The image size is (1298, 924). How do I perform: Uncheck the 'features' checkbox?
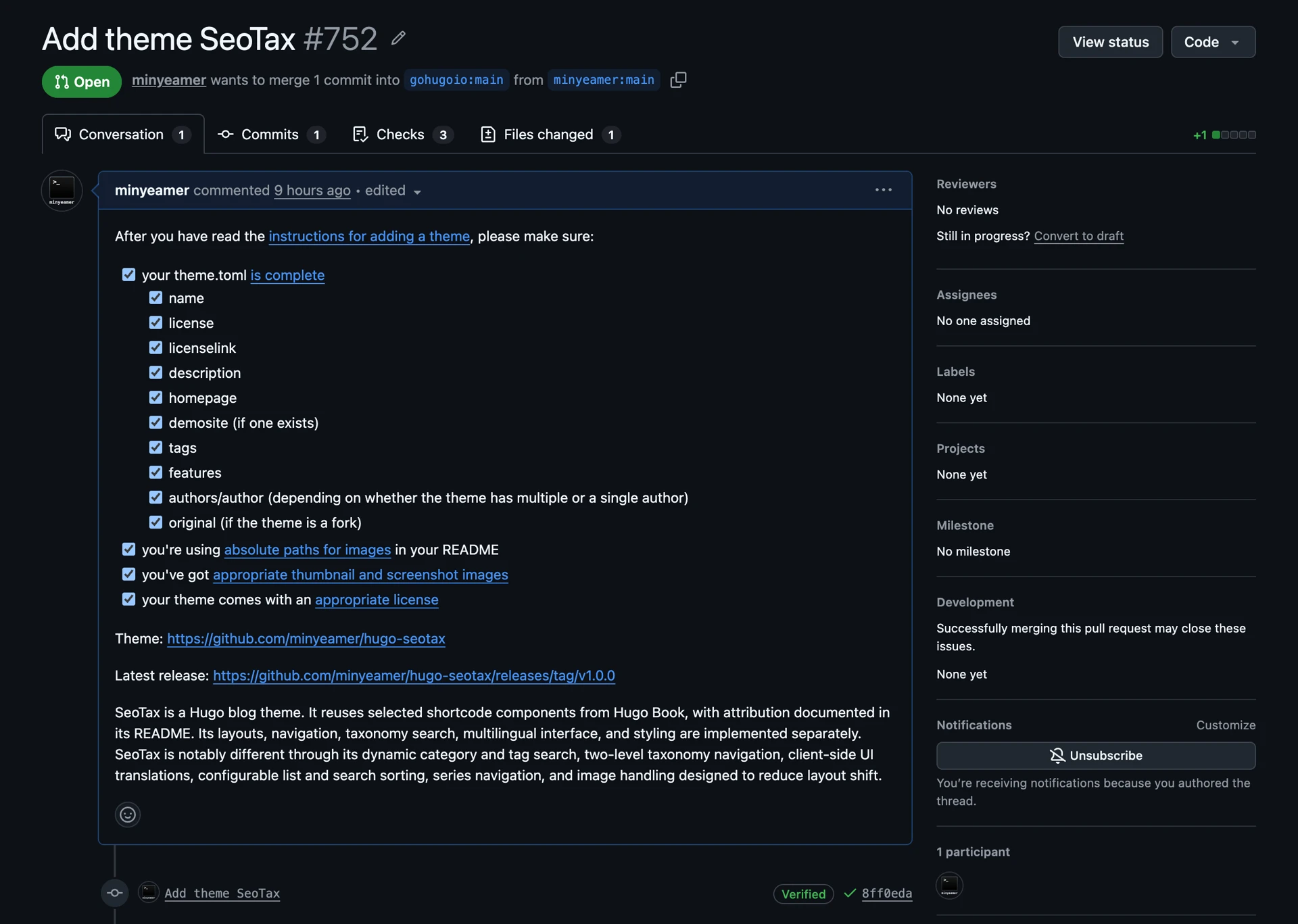[155, 472]
